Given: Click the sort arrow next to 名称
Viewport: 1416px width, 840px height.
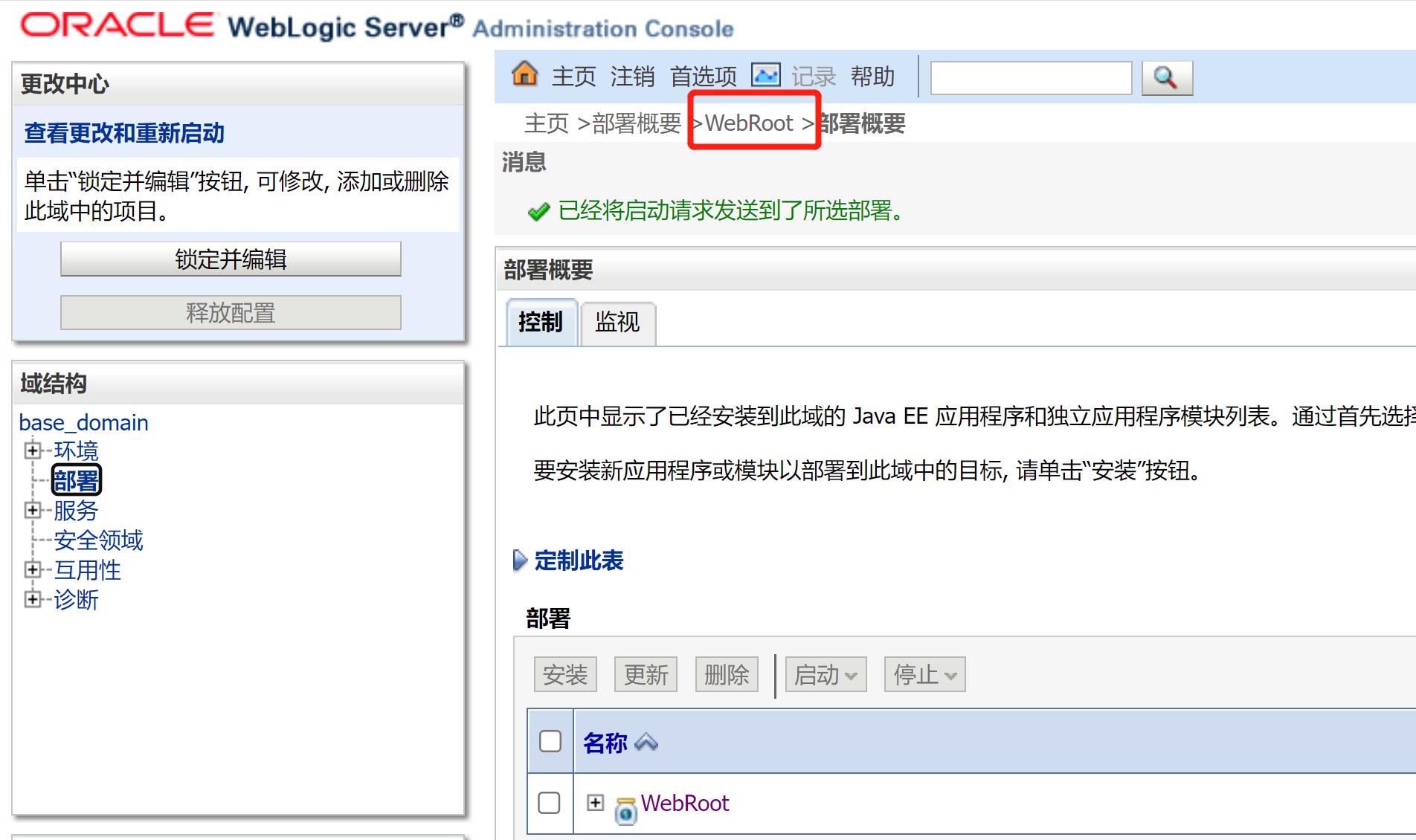Looking at the screenshot, I should (x=646, y=742).
